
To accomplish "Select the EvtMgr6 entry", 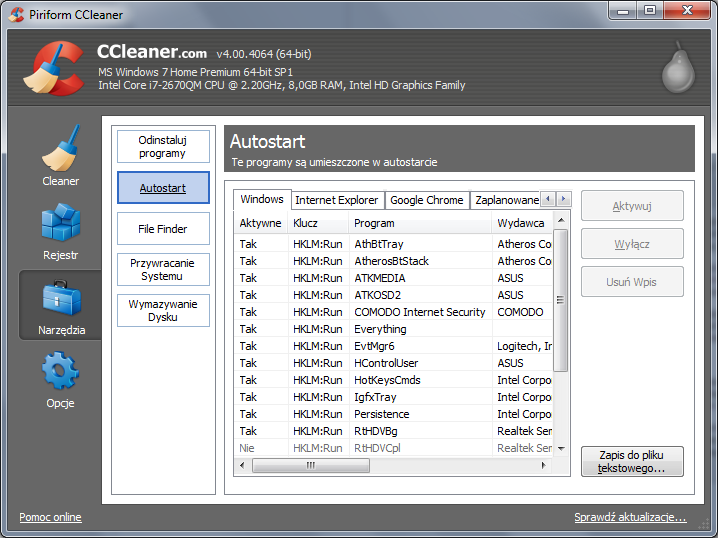I will point(393,346).
